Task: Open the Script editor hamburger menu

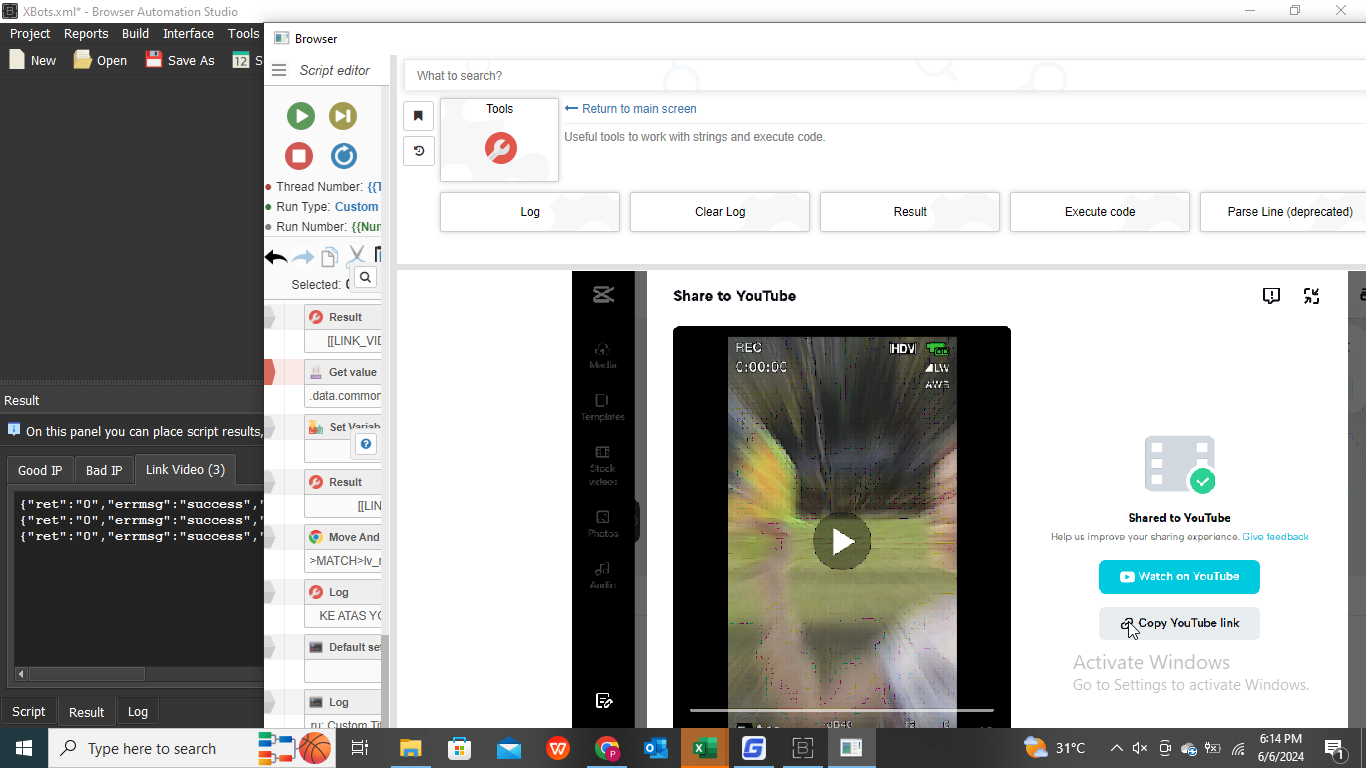Action: (279, 71)
